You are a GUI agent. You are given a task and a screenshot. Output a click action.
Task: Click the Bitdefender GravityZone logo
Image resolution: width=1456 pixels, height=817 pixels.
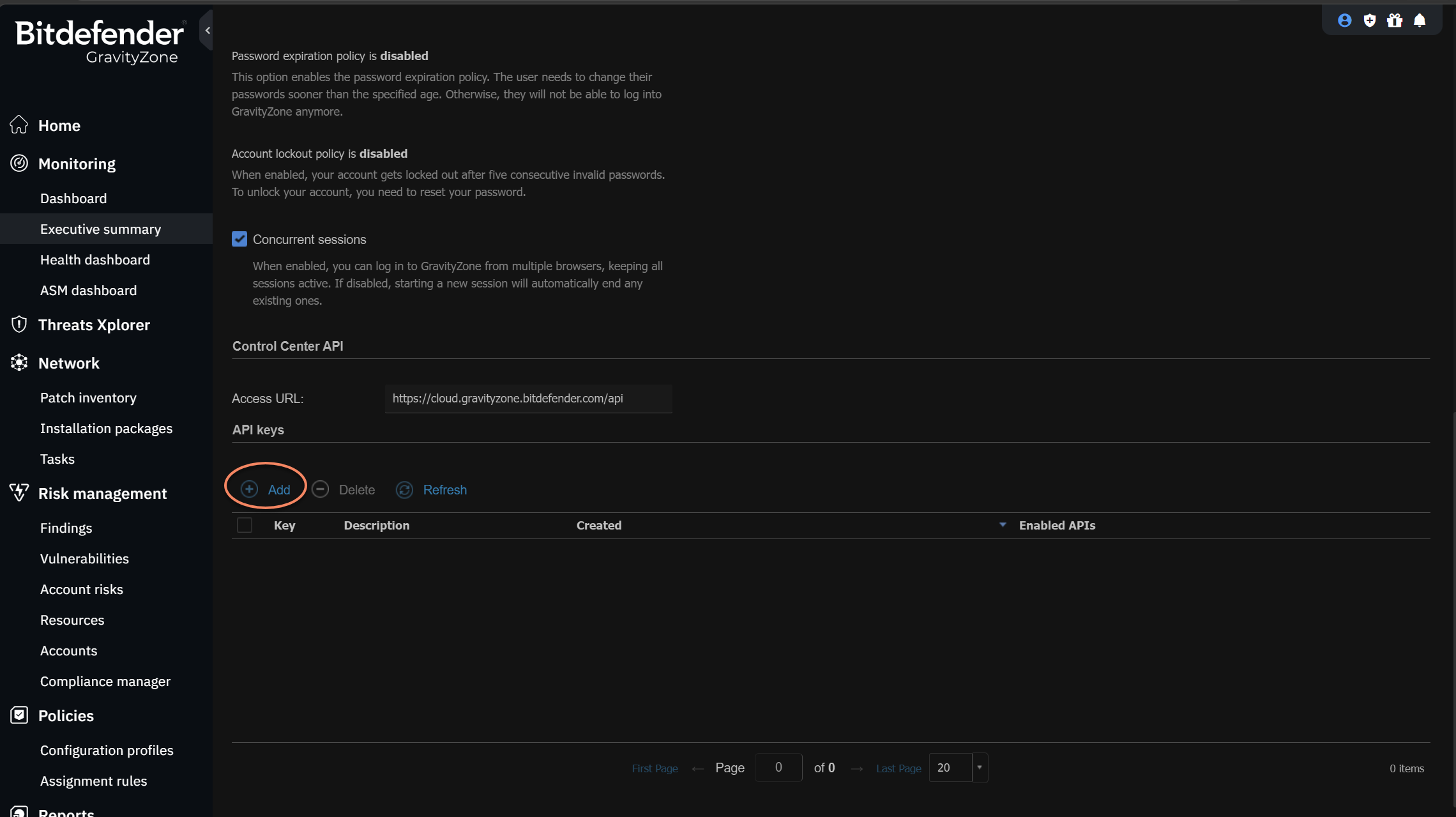tap(100, 42)
